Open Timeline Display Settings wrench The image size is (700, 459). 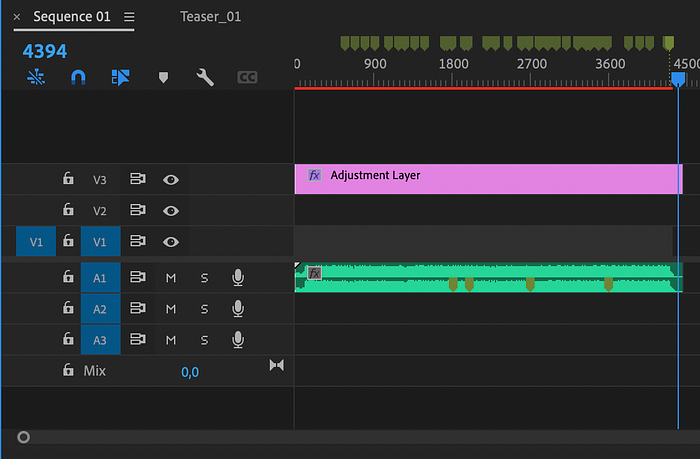(205, 77)
